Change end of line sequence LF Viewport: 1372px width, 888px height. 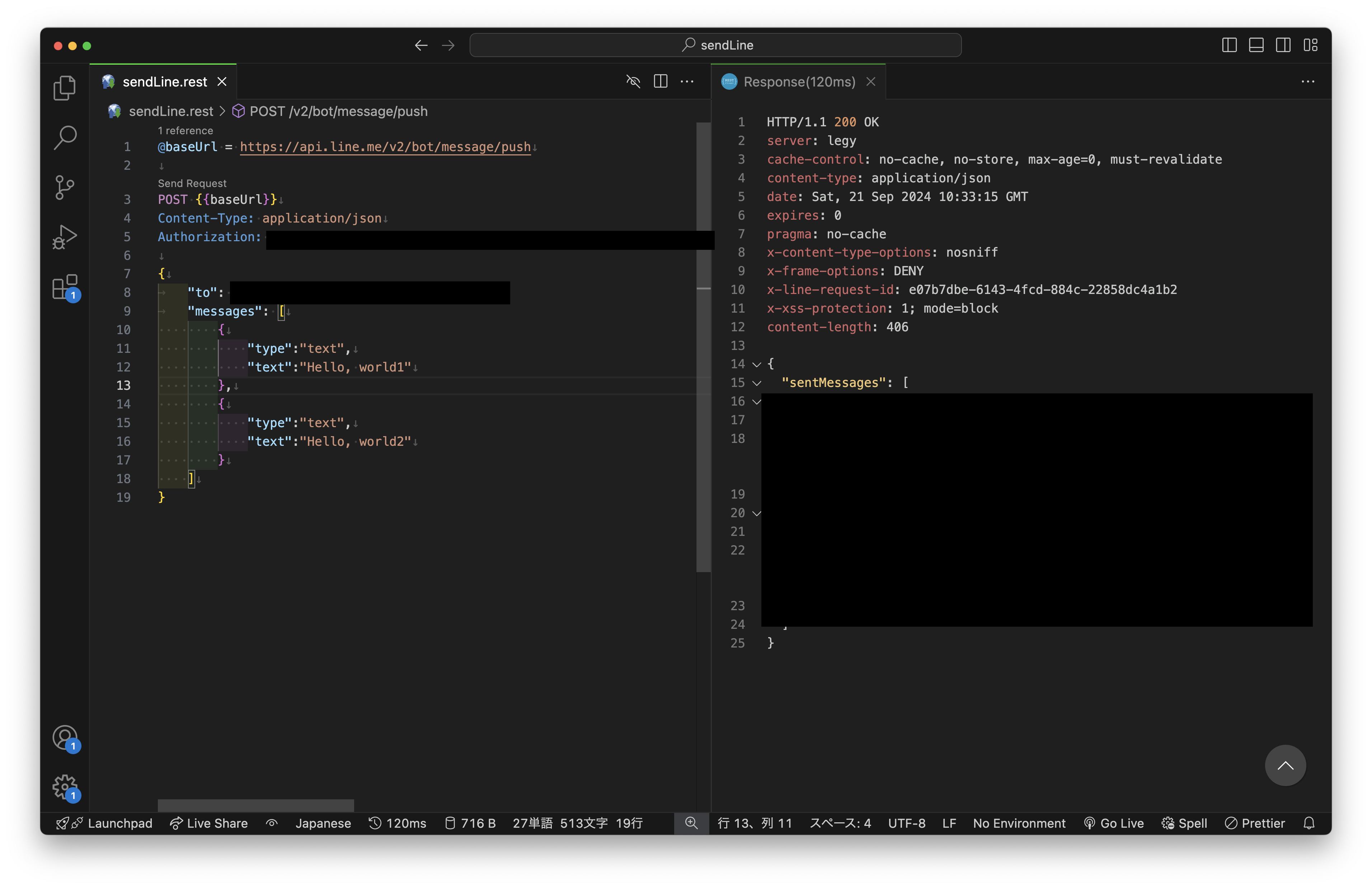(x=949, y=823)
